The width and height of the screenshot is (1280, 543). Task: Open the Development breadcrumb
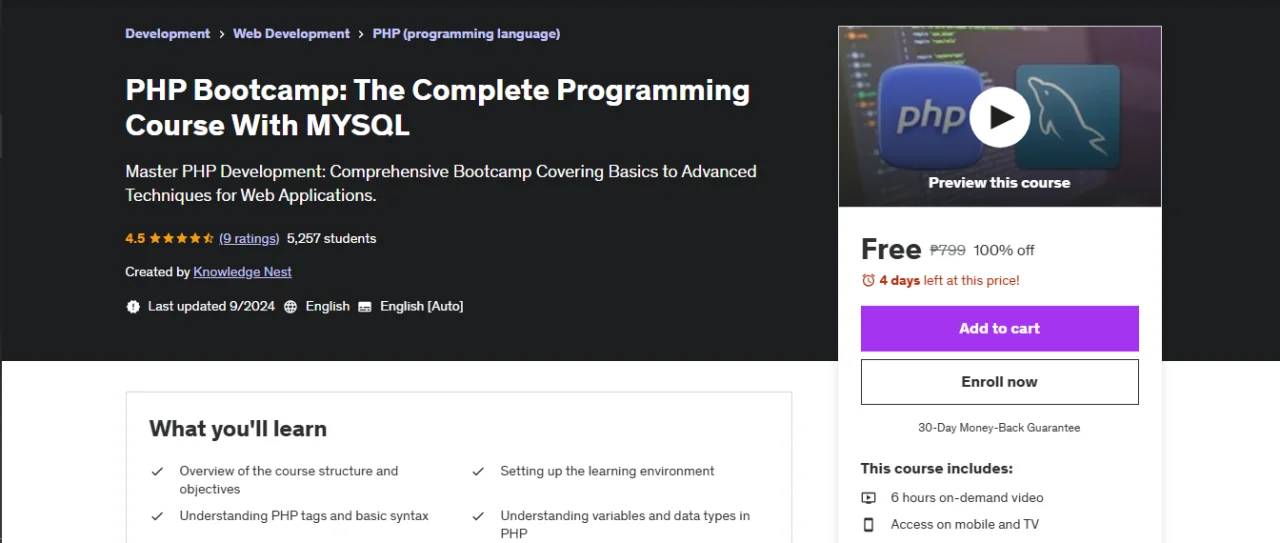[167, 34]
